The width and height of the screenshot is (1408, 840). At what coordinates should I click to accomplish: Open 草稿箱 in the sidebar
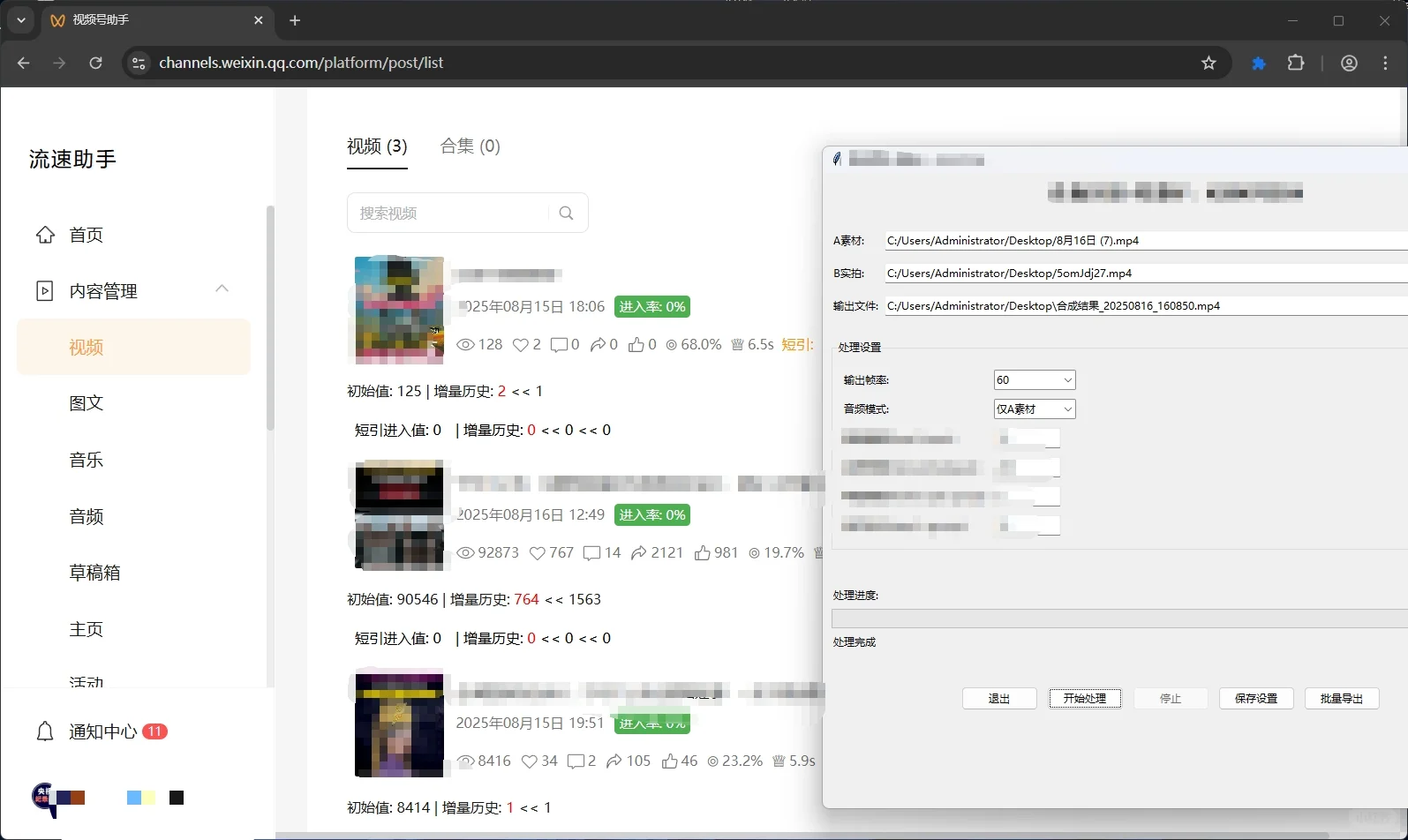[x=94, y=573]
